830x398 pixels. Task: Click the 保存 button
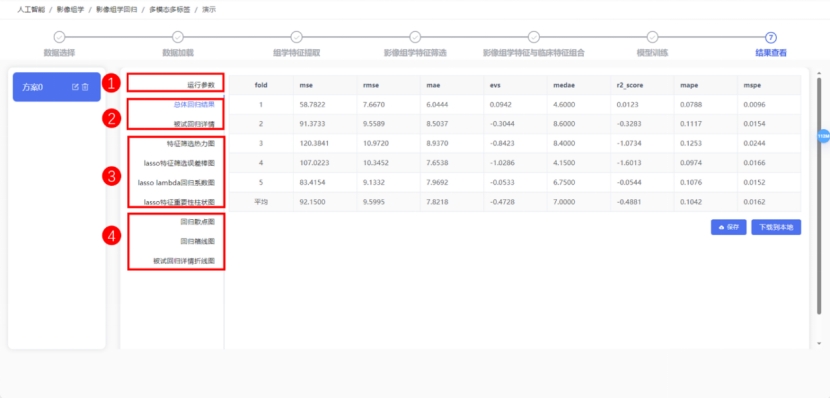(728, 227)
